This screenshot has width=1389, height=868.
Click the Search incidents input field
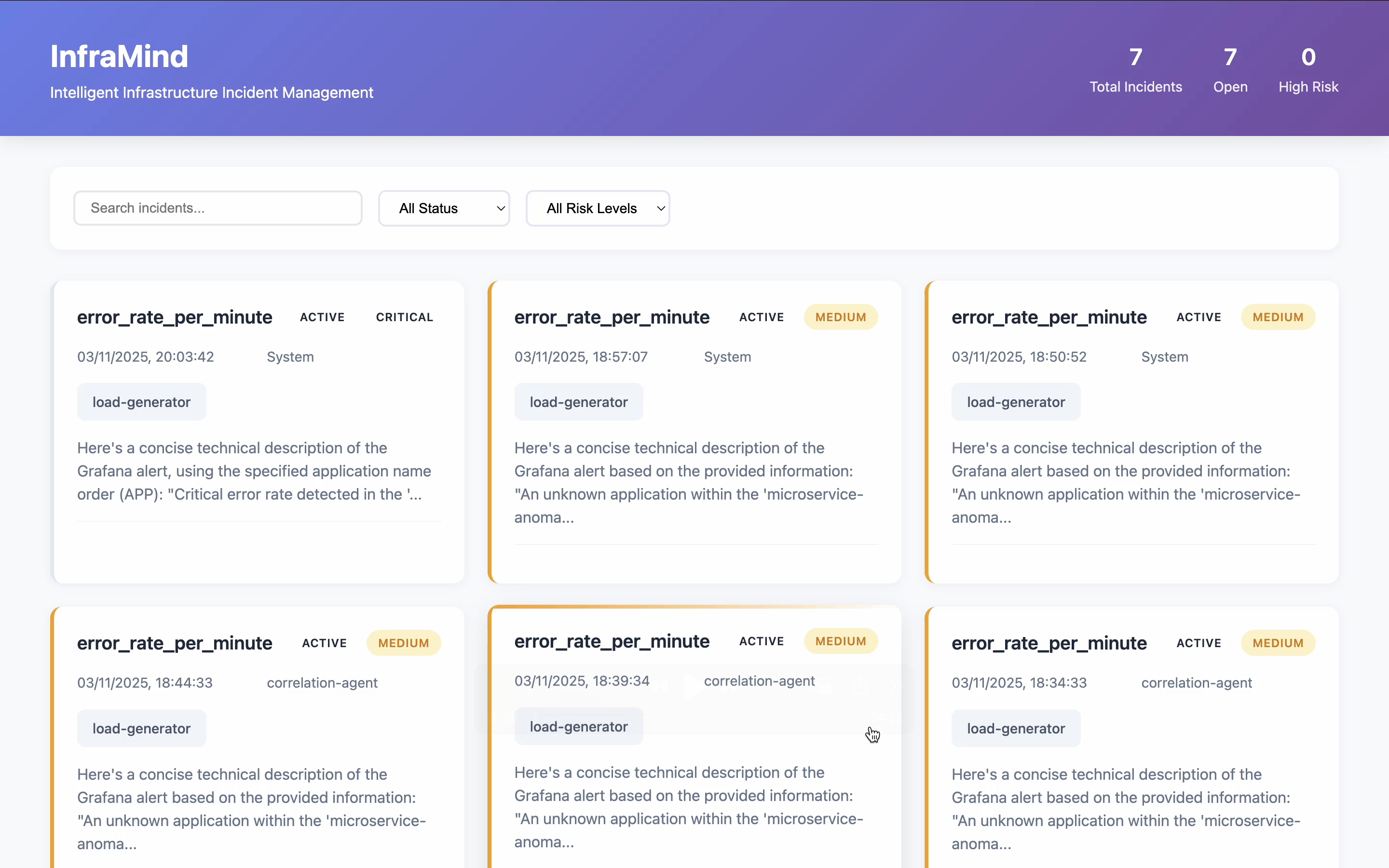tap(218, 208)
